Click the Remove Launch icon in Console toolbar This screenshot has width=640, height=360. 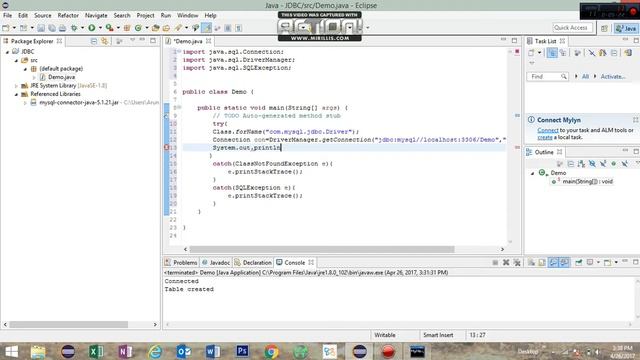coord(506,262)
